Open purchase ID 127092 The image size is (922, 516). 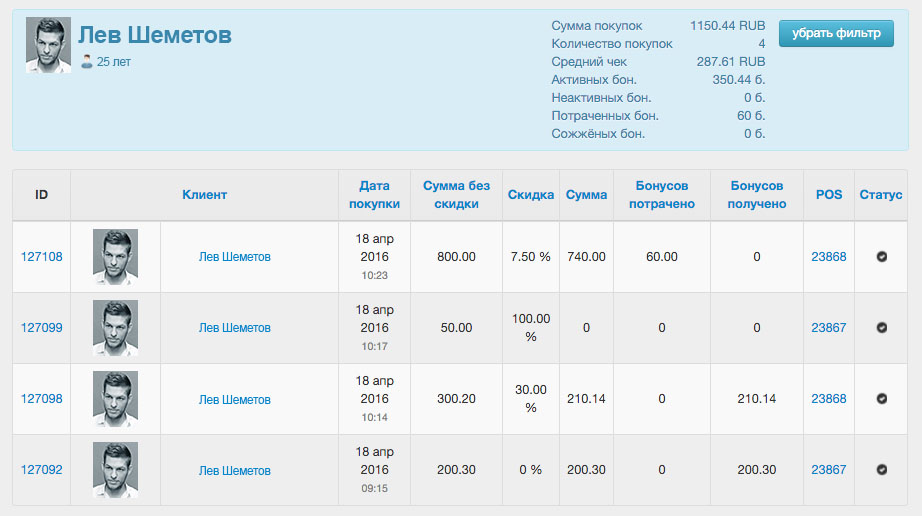(x=42, y=470)
